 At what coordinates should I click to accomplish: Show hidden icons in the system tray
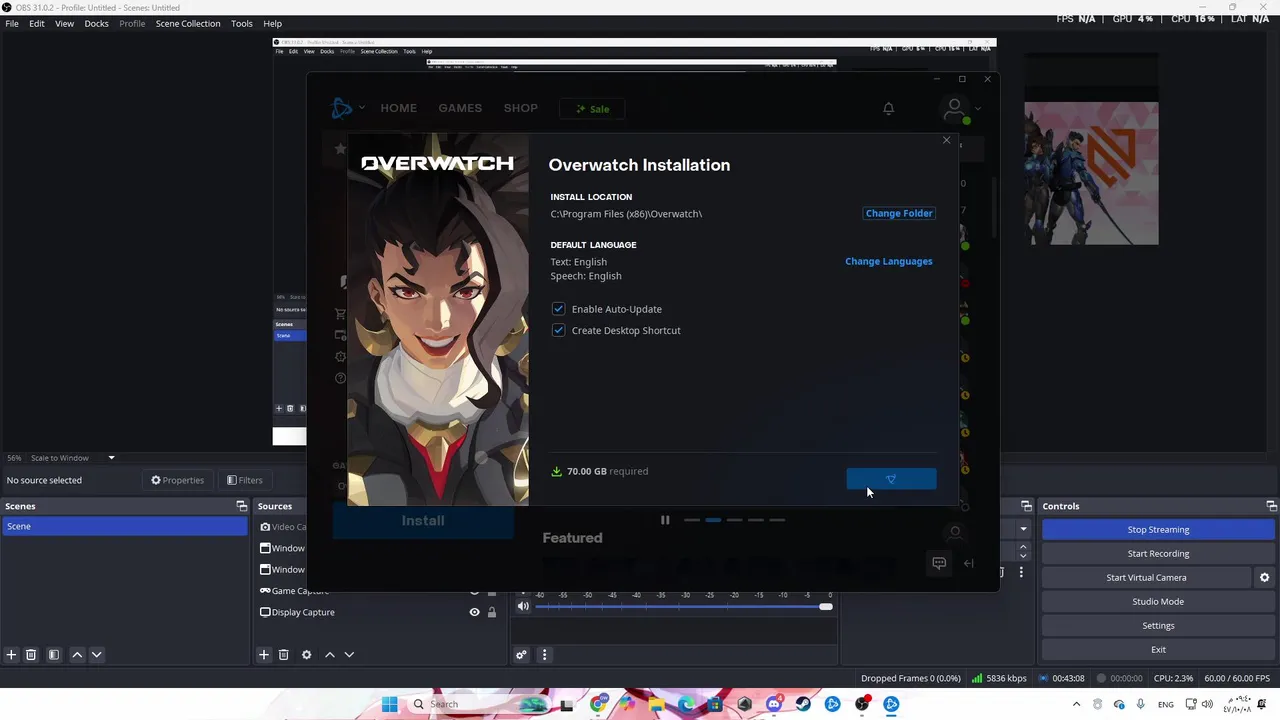click(1076, 704)
